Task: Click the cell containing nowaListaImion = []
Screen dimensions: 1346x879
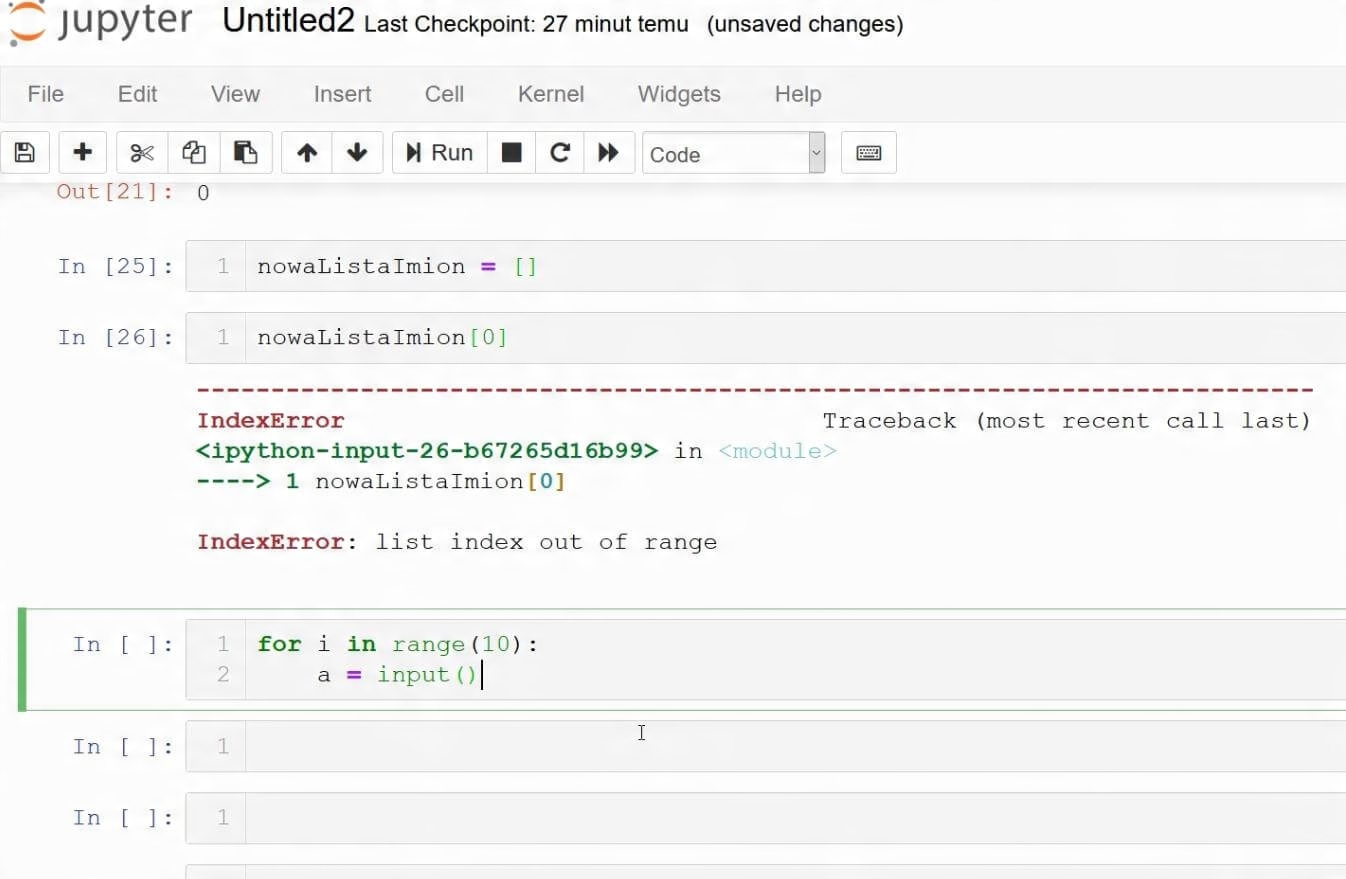Action: [765, 266]
